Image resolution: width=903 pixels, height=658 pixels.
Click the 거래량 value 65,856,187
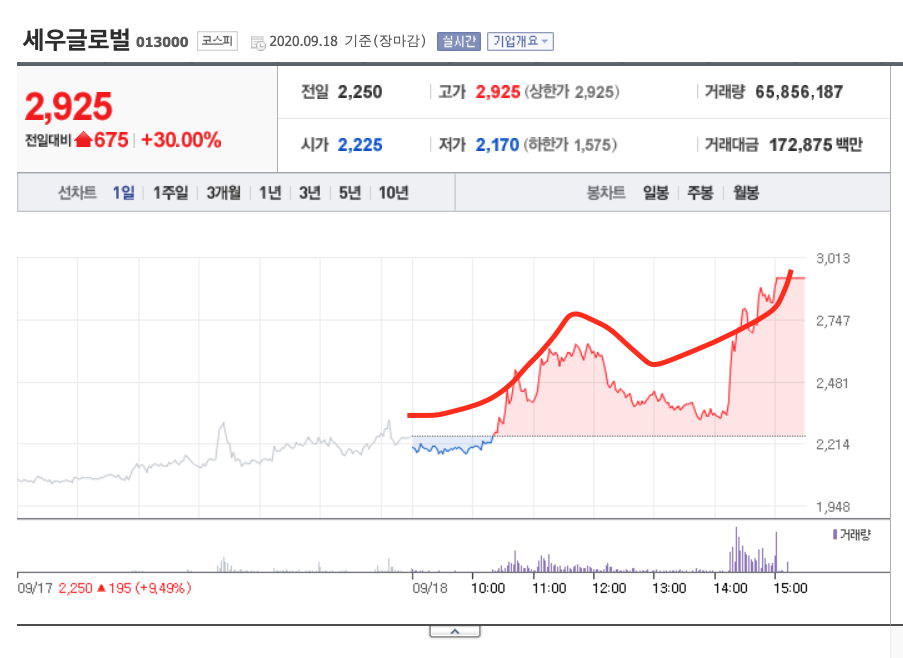pyautogui.click(x=799, y=92)
